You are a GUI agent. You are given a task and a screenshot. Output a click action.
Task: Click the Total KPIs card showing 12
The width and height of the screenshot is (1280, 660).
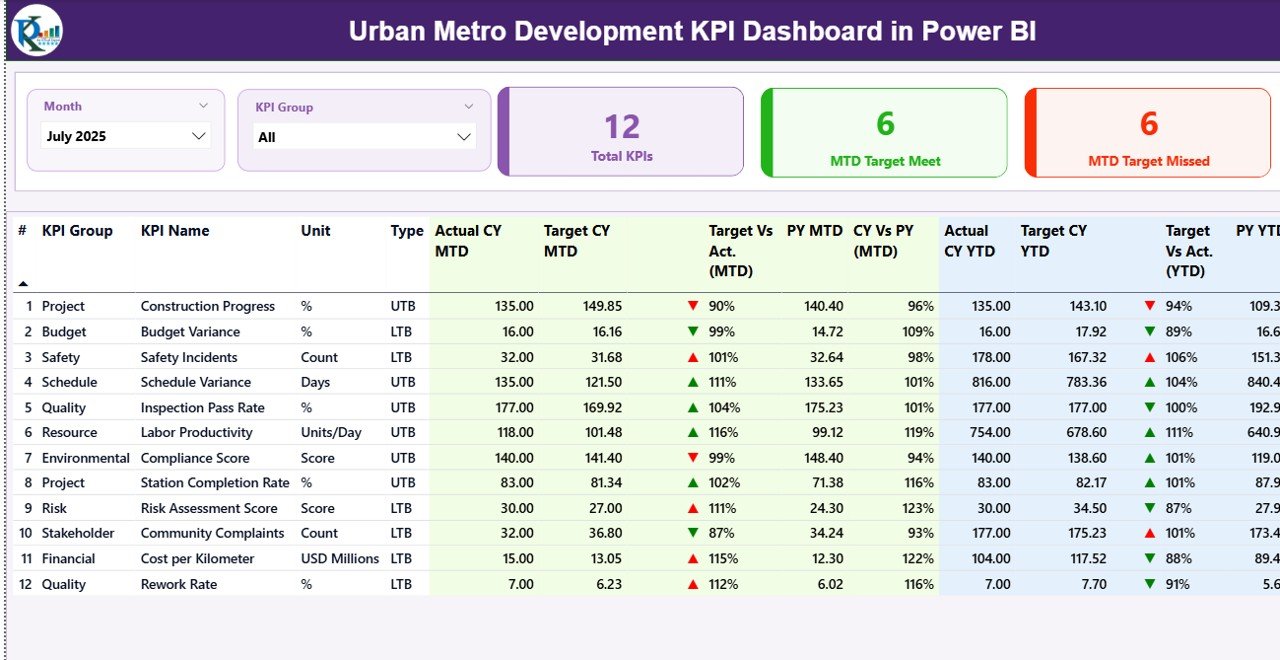(621, 131)
